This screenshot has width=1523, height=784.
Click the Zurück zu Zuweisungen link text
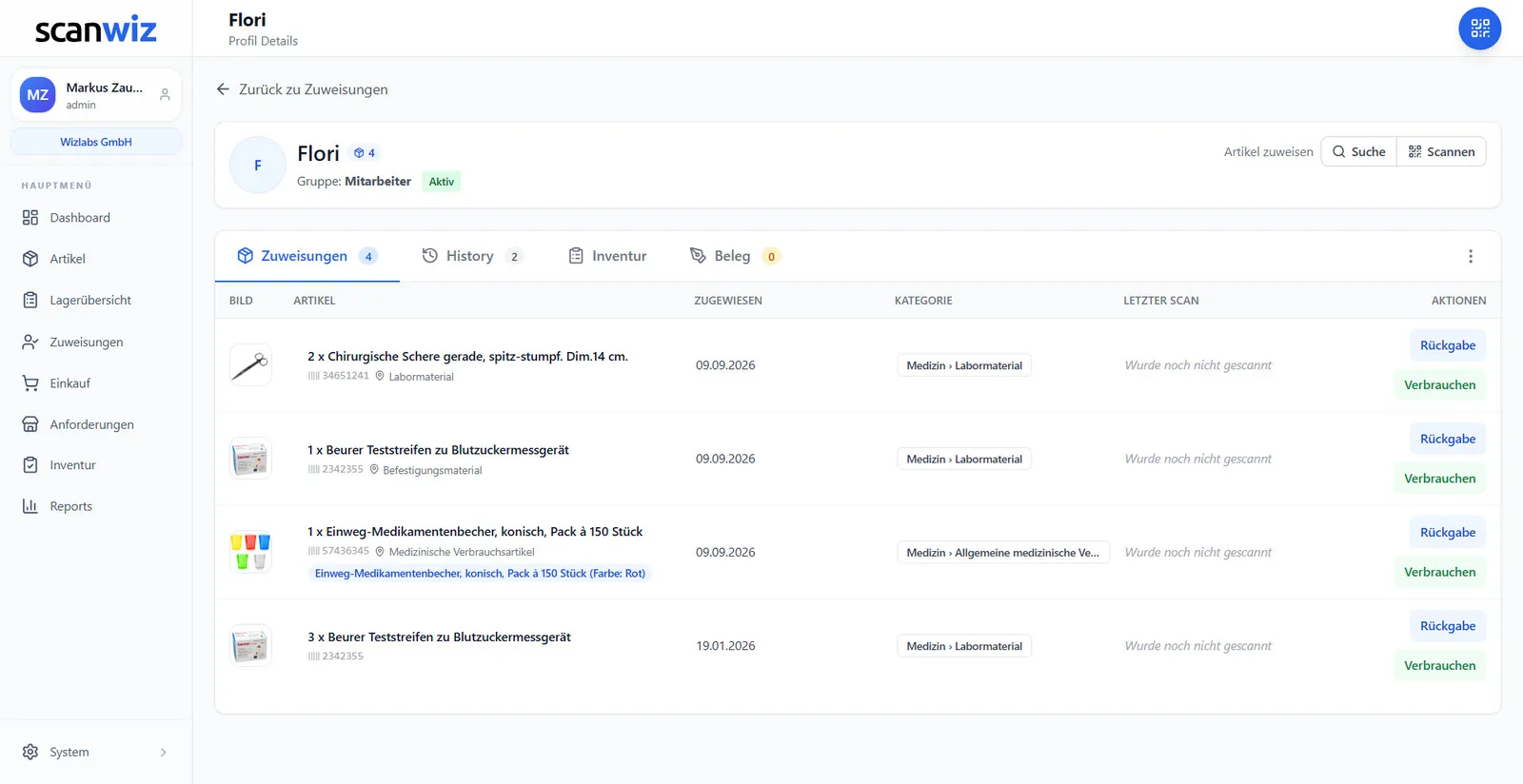313,89
